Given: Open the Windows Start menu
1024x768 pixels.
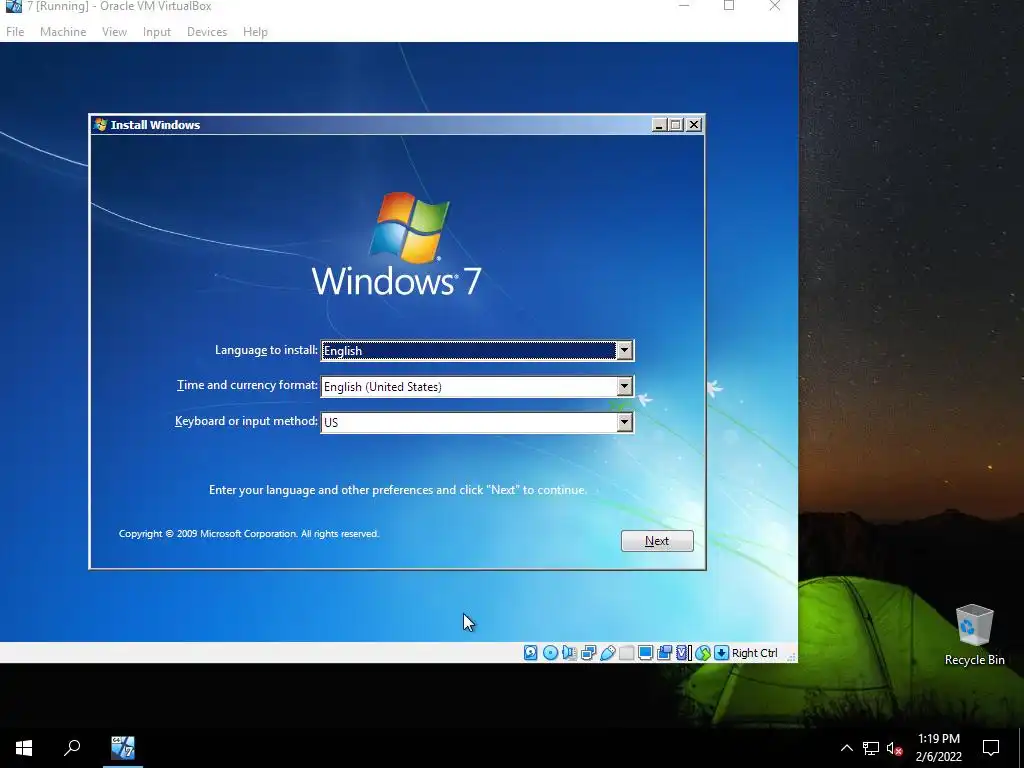Looking at the screenshot, I should pyautogui.click(x=24, y=748).
